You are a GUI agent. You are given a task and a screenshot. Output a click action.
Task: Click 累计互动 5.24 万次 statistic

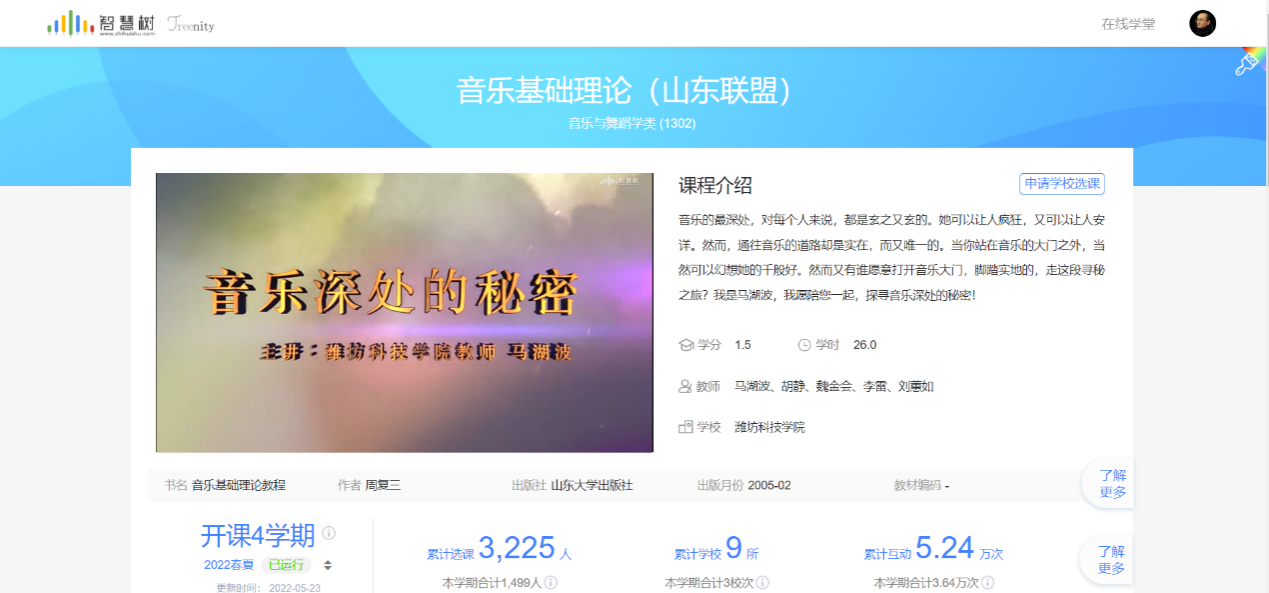[934, 549]
